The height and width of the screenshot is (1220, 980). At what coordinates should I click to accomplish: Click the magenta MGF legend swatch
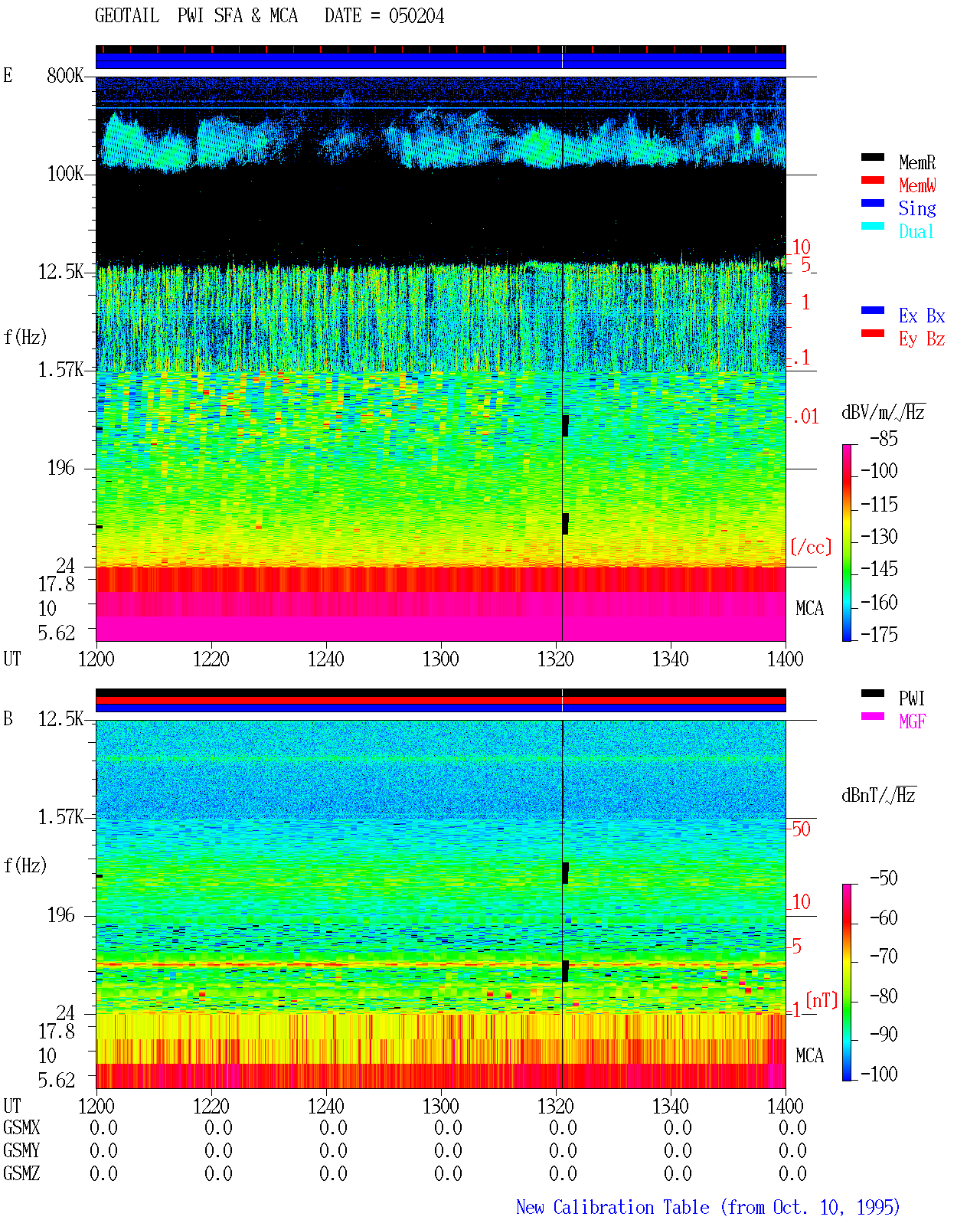[873, 716]
